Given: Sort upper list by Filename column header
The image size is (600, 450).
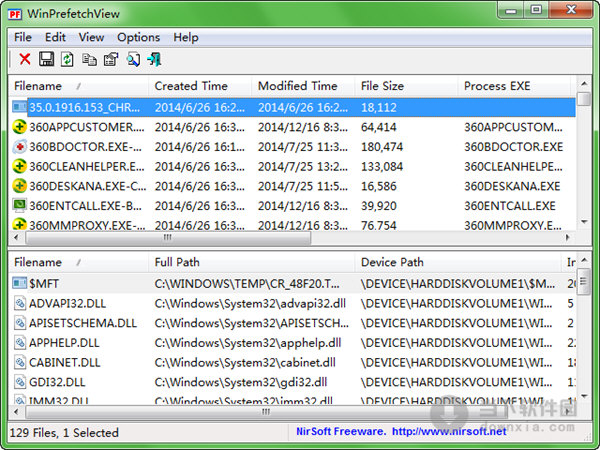Looking at the screenshot, I should [x=78, y=86].
